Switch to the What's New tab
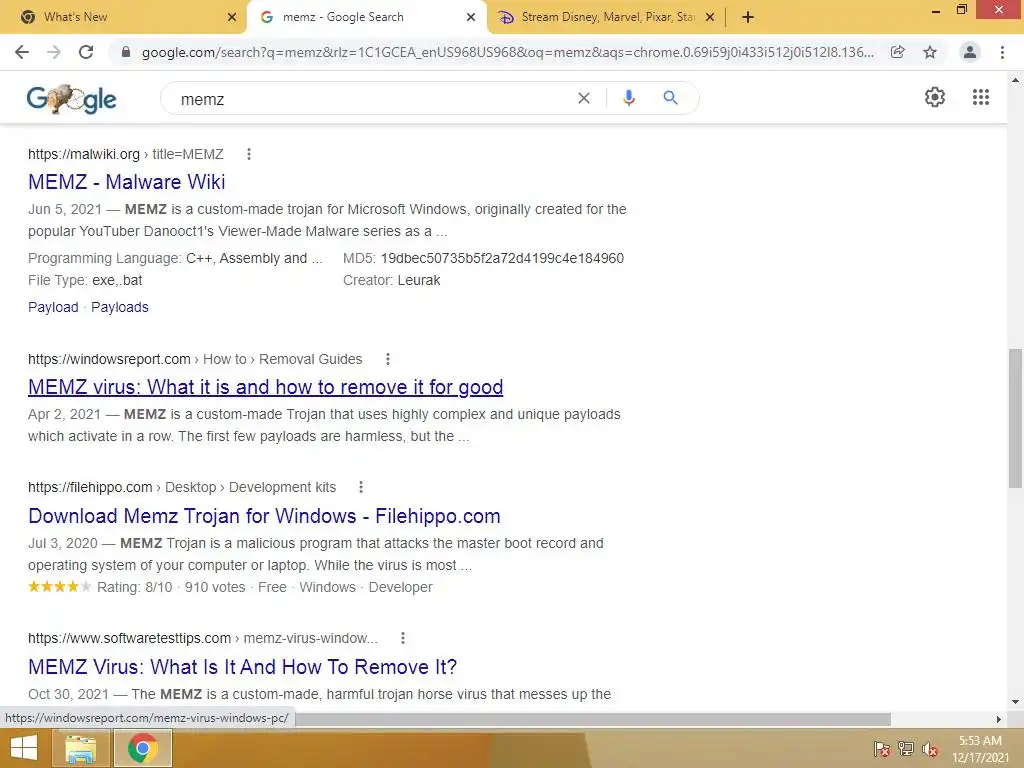The height and width of the screenshot is (768, 1024). pos(123,17)
